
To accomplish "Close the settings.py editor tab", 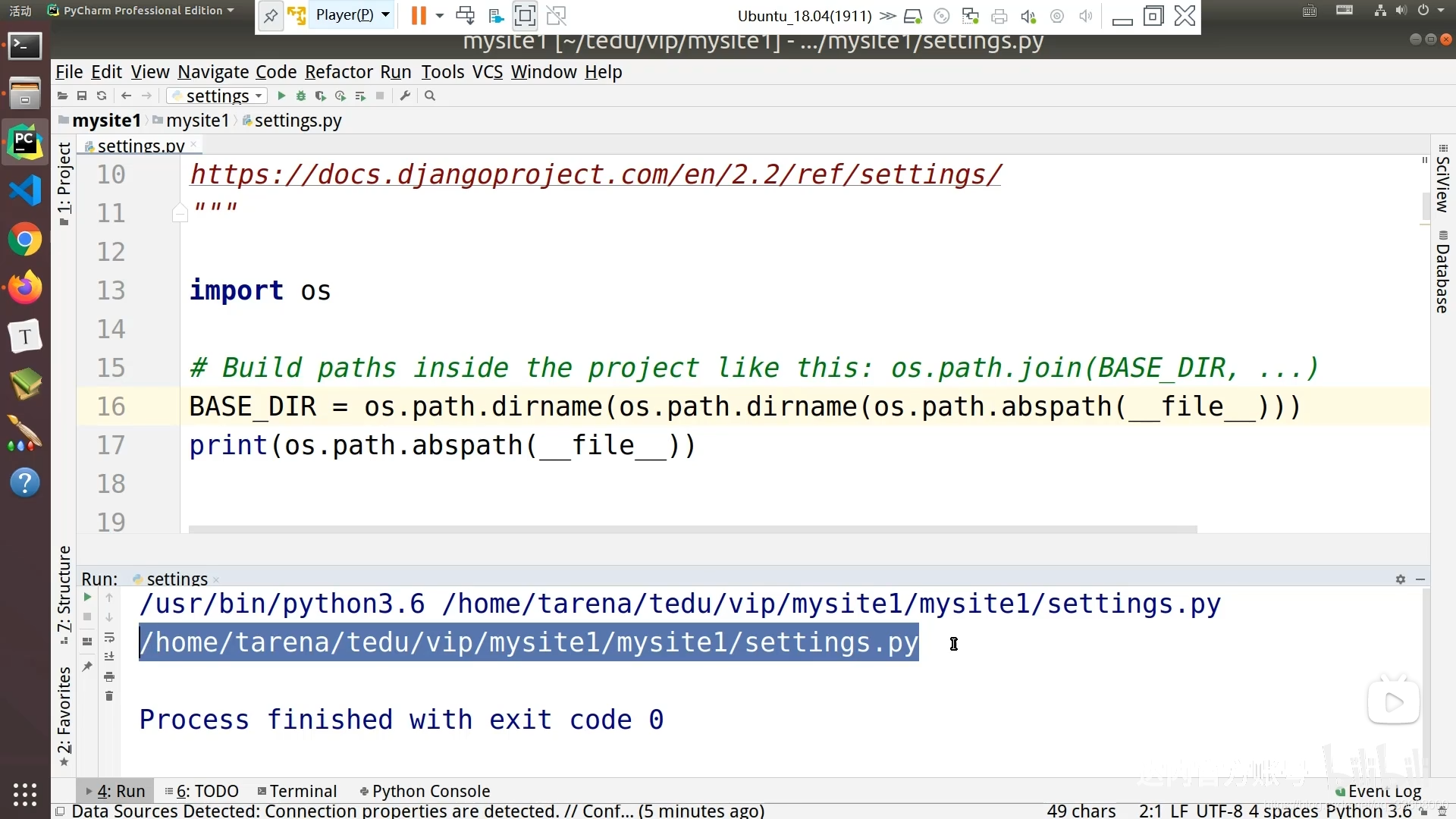I will (193, 144).
